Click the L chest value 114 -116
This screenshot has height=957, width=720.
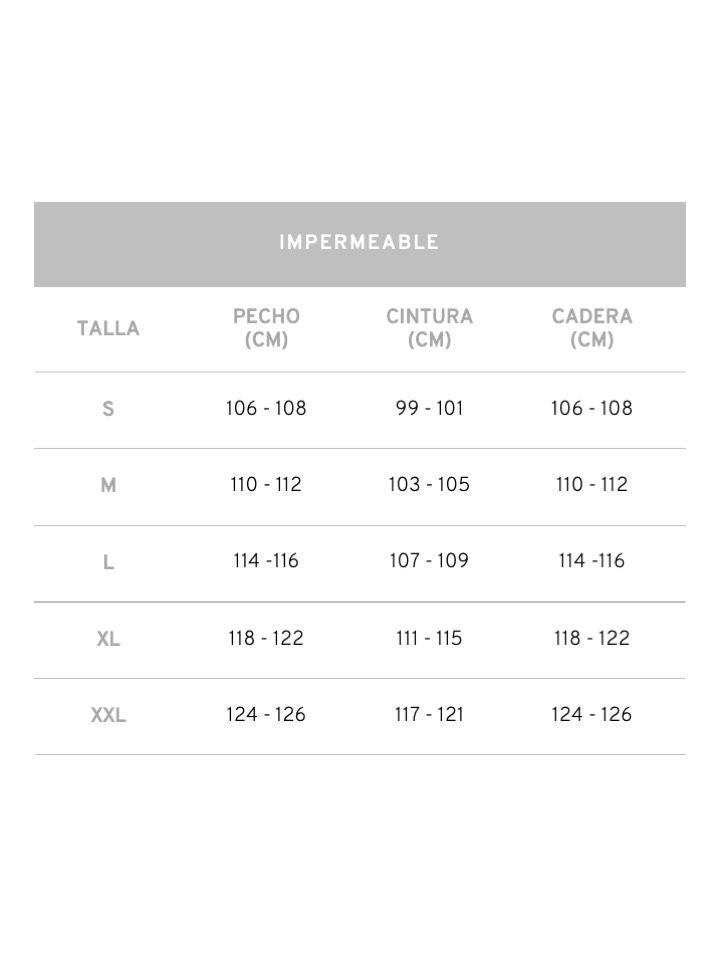click(266, 560)
